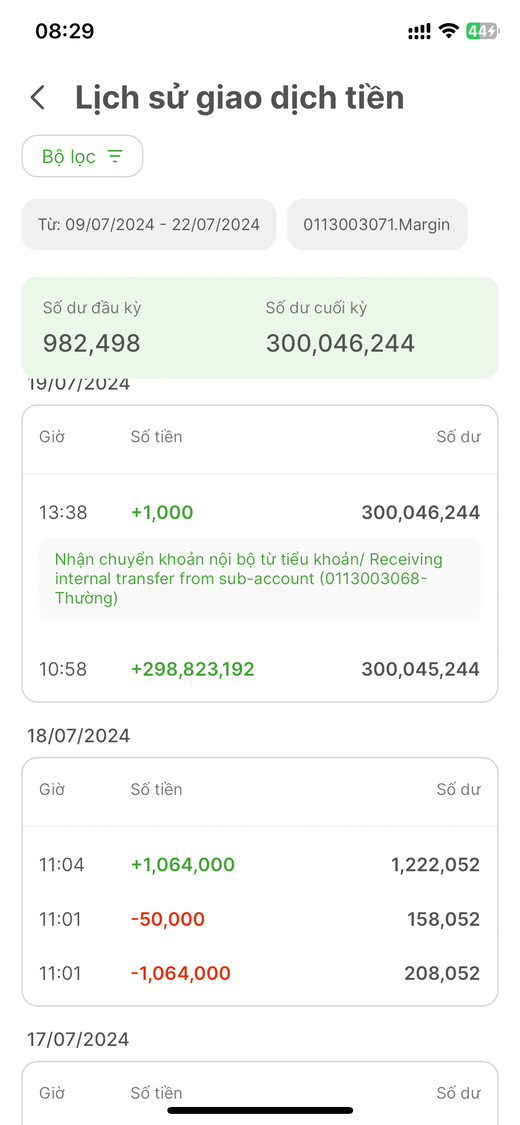This screenshot has width=520, height=1125.
Task: Tap the internal transfer description note
Action: tap(260, 578)
